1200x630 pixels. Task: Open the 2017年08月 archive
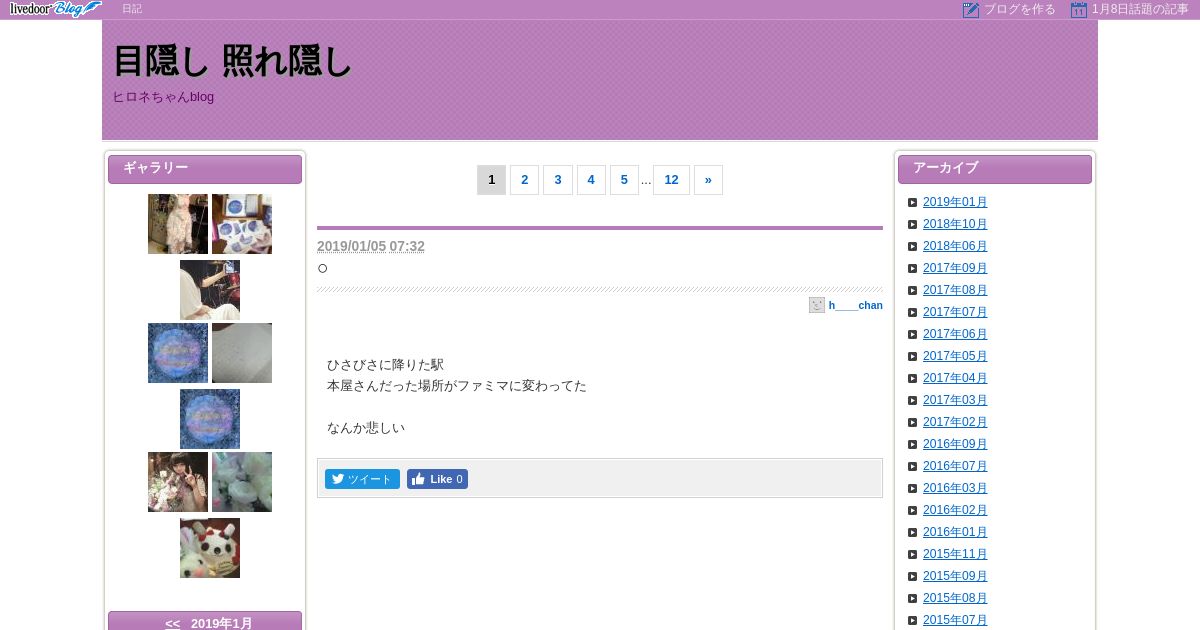click(955, 290)
